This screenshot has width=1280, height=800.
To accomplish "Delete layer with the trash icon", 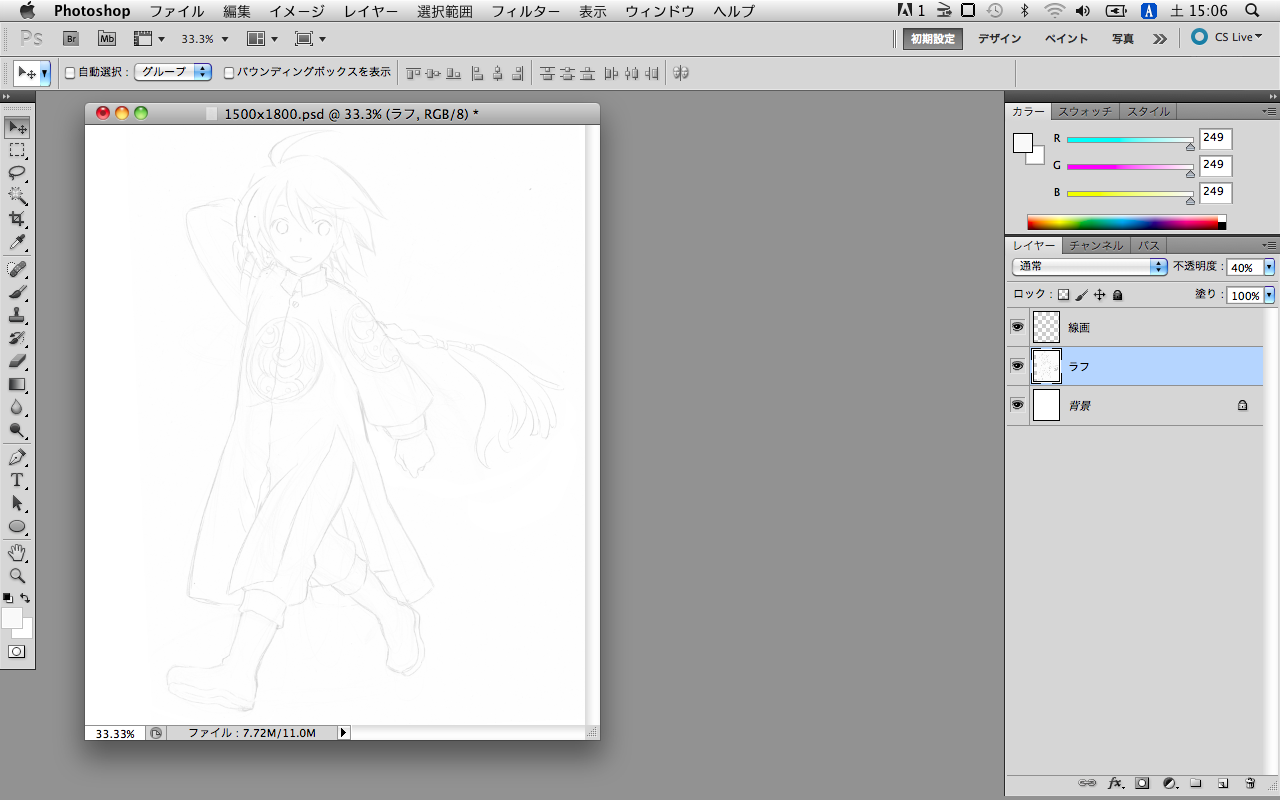I will (x=1250, y=783).
